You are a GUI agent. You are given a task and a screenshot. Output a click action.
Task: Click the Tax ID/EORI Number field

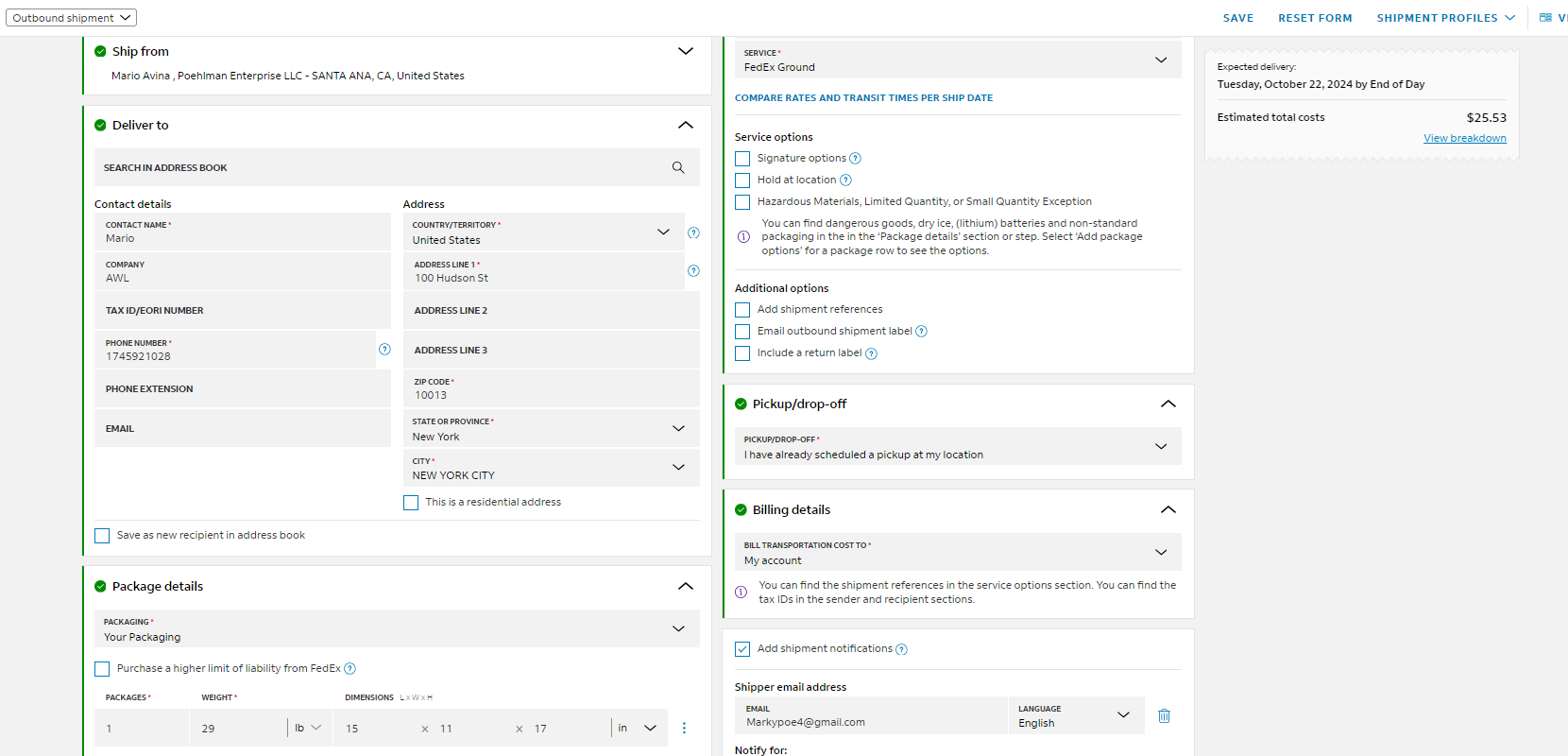pyautogui.click(x=243, y=310)
